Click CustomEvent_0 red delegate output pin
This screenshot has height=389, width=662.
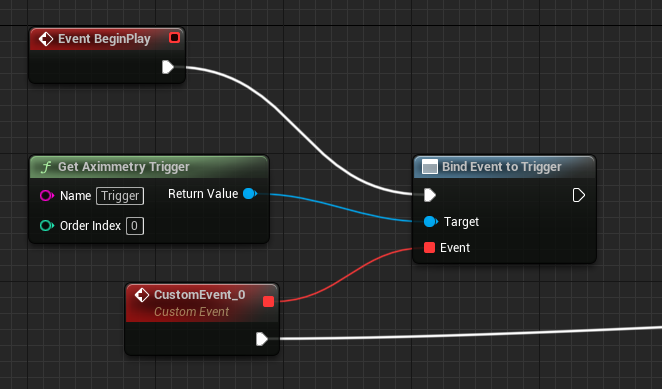pyautogui.click(x=269, y=302)
